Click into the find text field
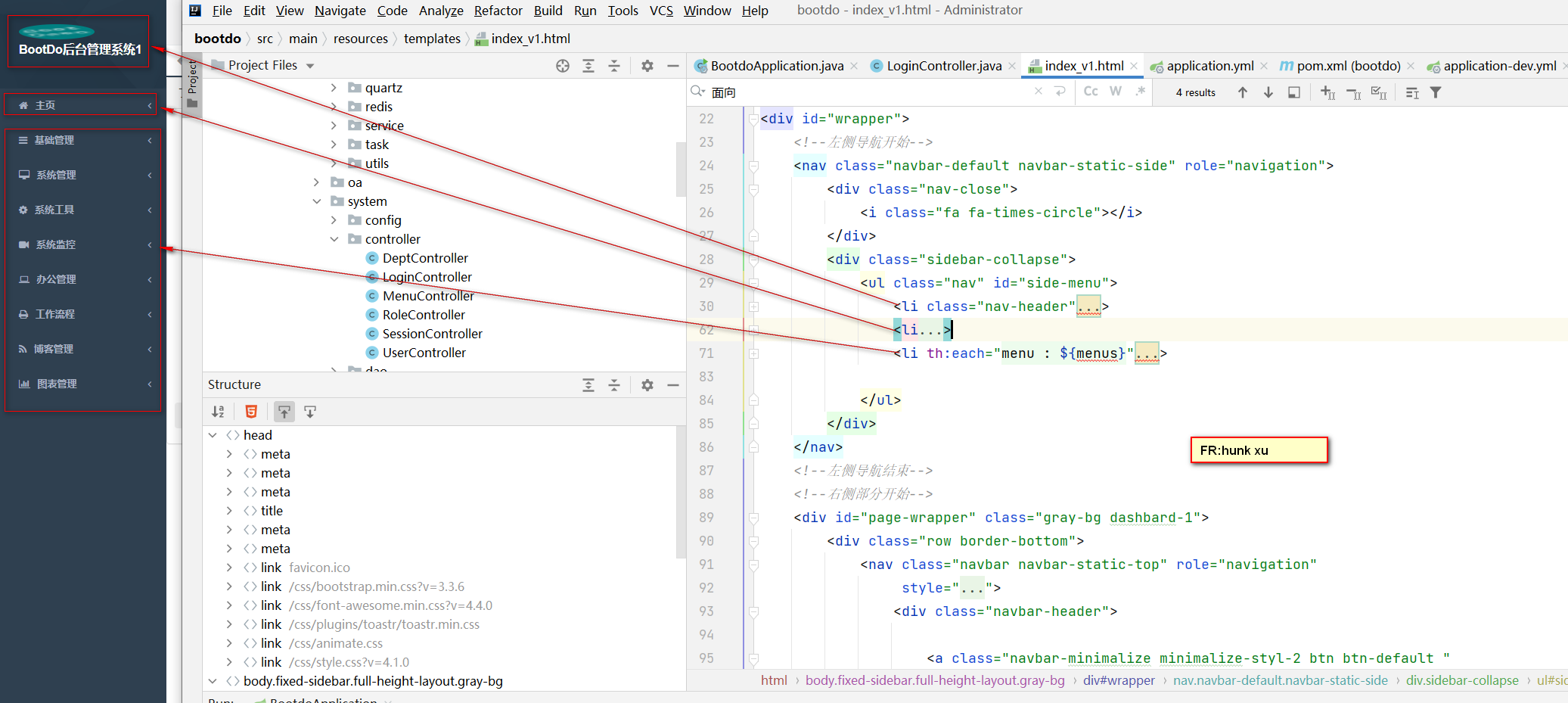This screenshot has width=1568, height=703. click(x=870, y=92)
